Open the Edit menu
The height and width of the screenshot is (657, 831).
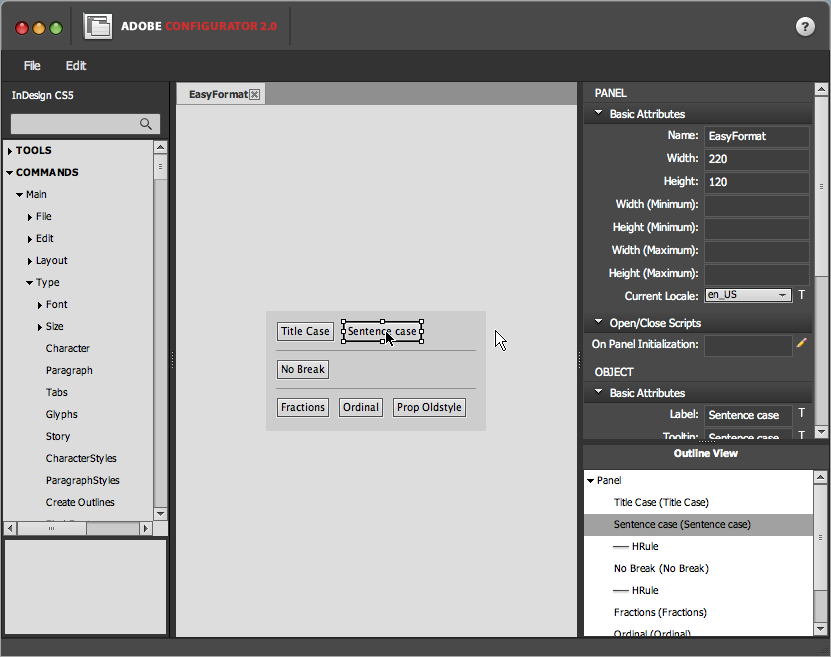[76, 66]
